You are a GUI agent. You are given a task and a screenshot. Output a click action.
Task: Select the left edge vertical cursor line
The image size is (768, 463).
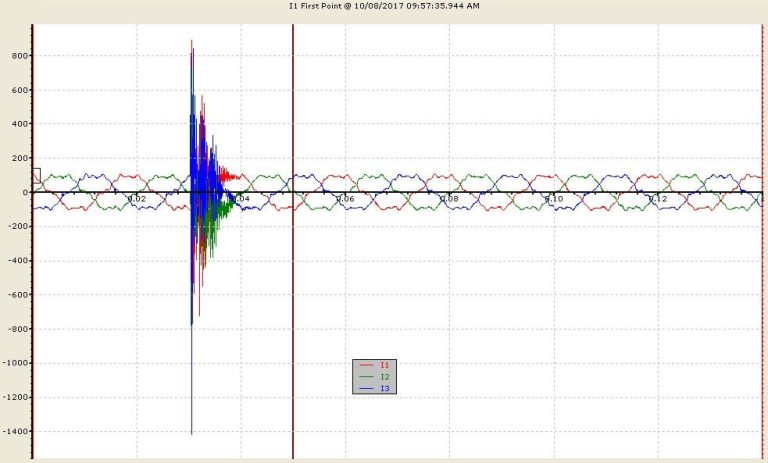(32, 241)
